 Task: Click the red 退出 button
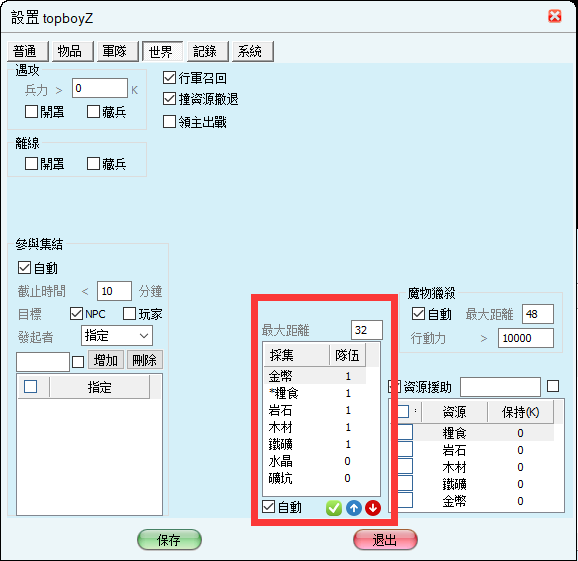click(385, 540)
